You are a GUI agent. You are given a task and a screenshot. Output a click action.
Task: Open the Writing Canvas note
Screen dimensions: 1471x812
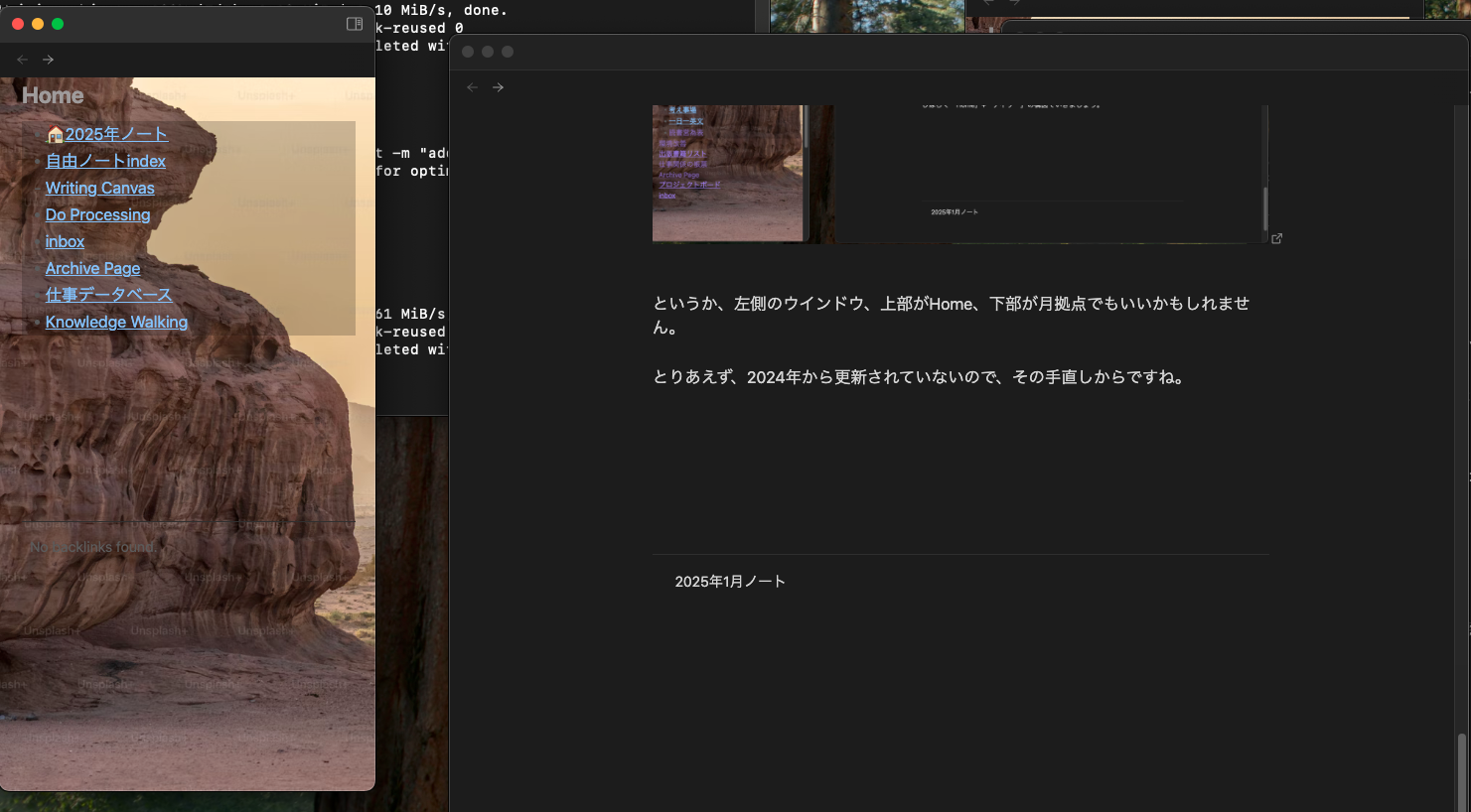coord(99,188)
